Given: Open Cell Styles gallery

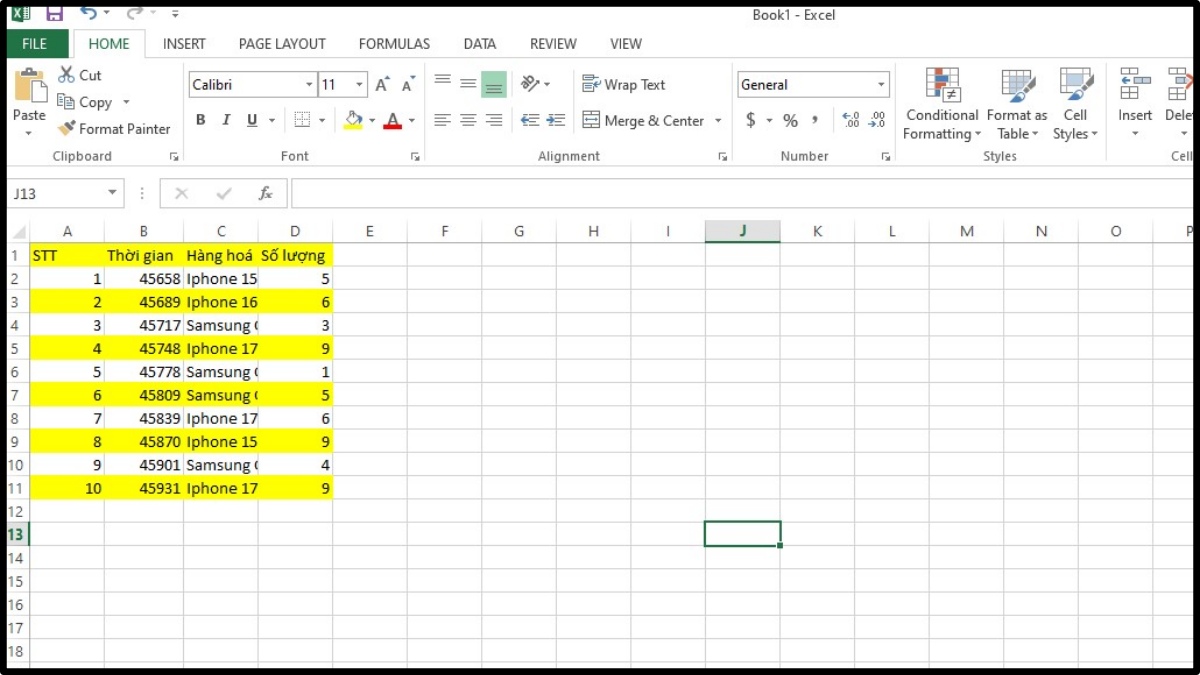Looking at the screenshot, I should 1075,104.
